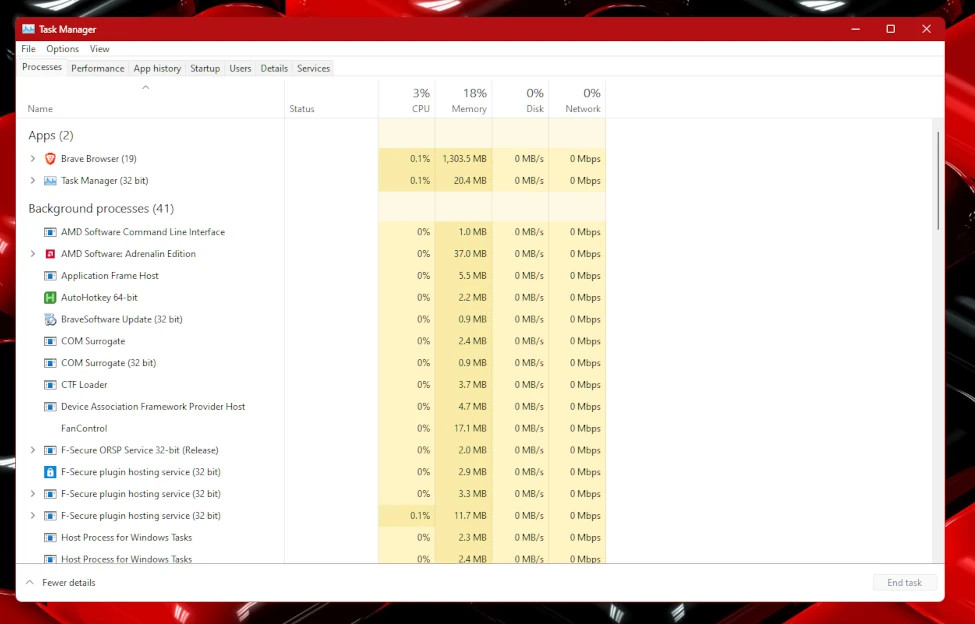Sort processes by the Memory column
The image size is (975, 624).
[x=467, y=100]
